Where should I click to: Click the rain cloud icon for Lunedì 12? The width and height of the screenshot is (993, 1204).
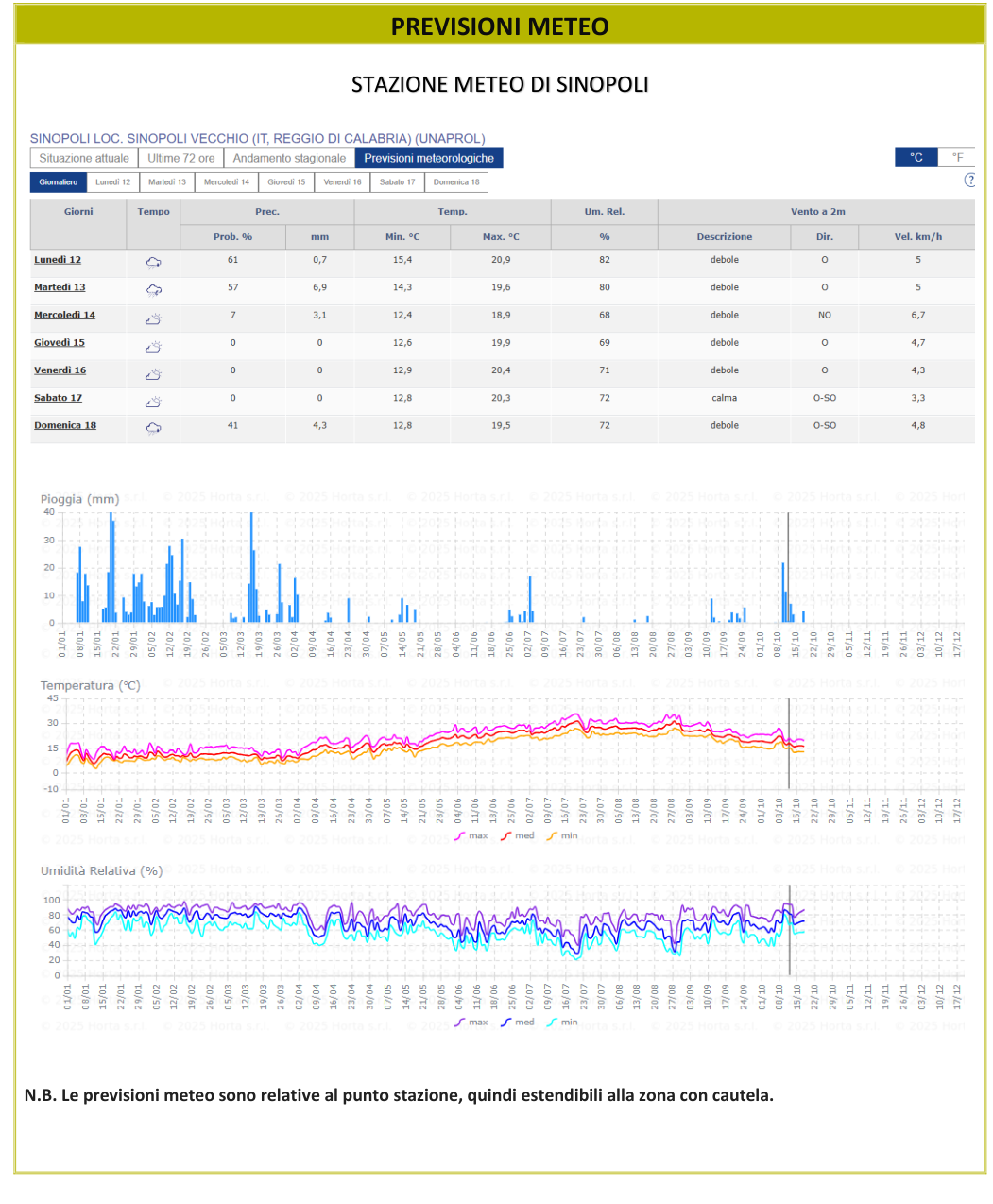[x=153, y=262]
